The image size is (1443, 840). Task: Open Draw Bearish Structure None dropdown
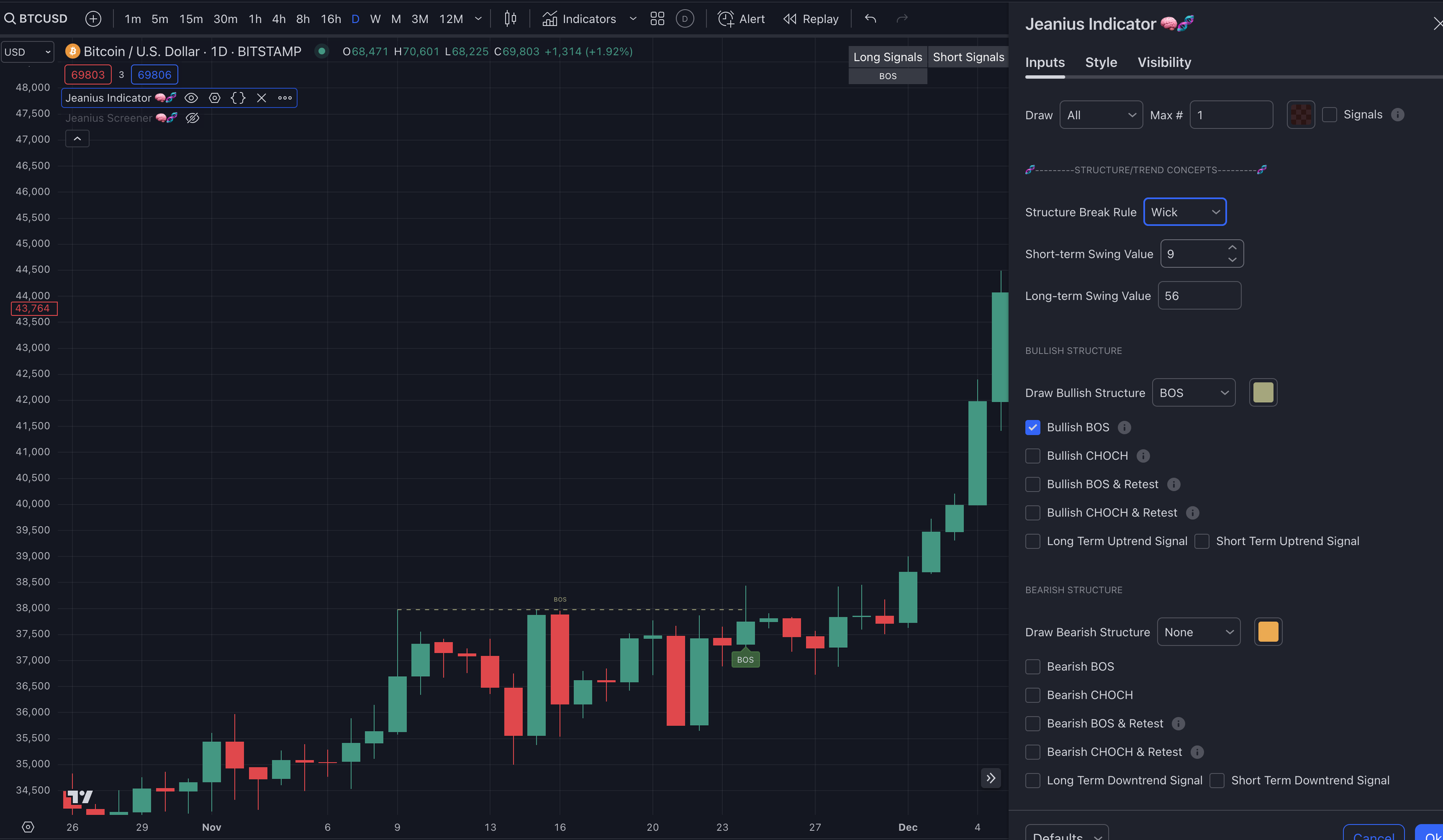click(1198, 632)
